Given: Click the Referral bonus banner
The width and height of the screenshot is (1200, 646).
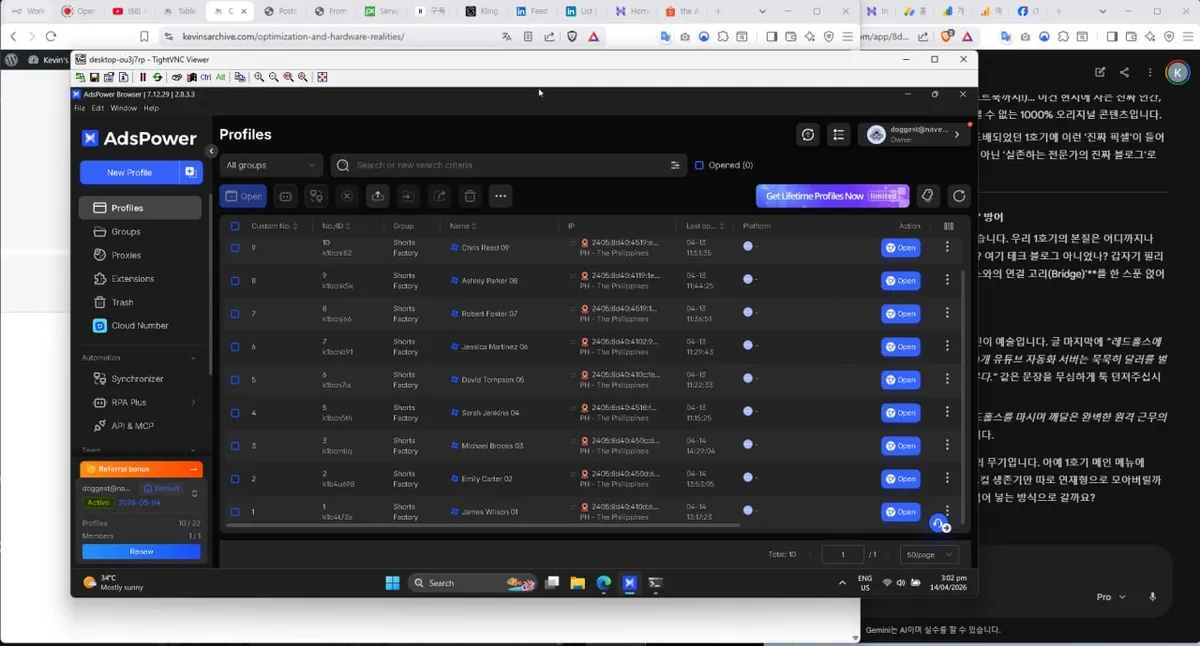Looking at the screenshot, I should point(141,469).
